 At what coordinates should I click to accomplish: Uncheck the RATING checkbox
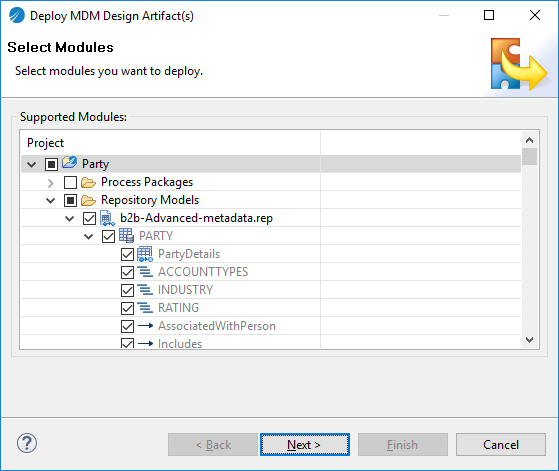coord(127,308)
